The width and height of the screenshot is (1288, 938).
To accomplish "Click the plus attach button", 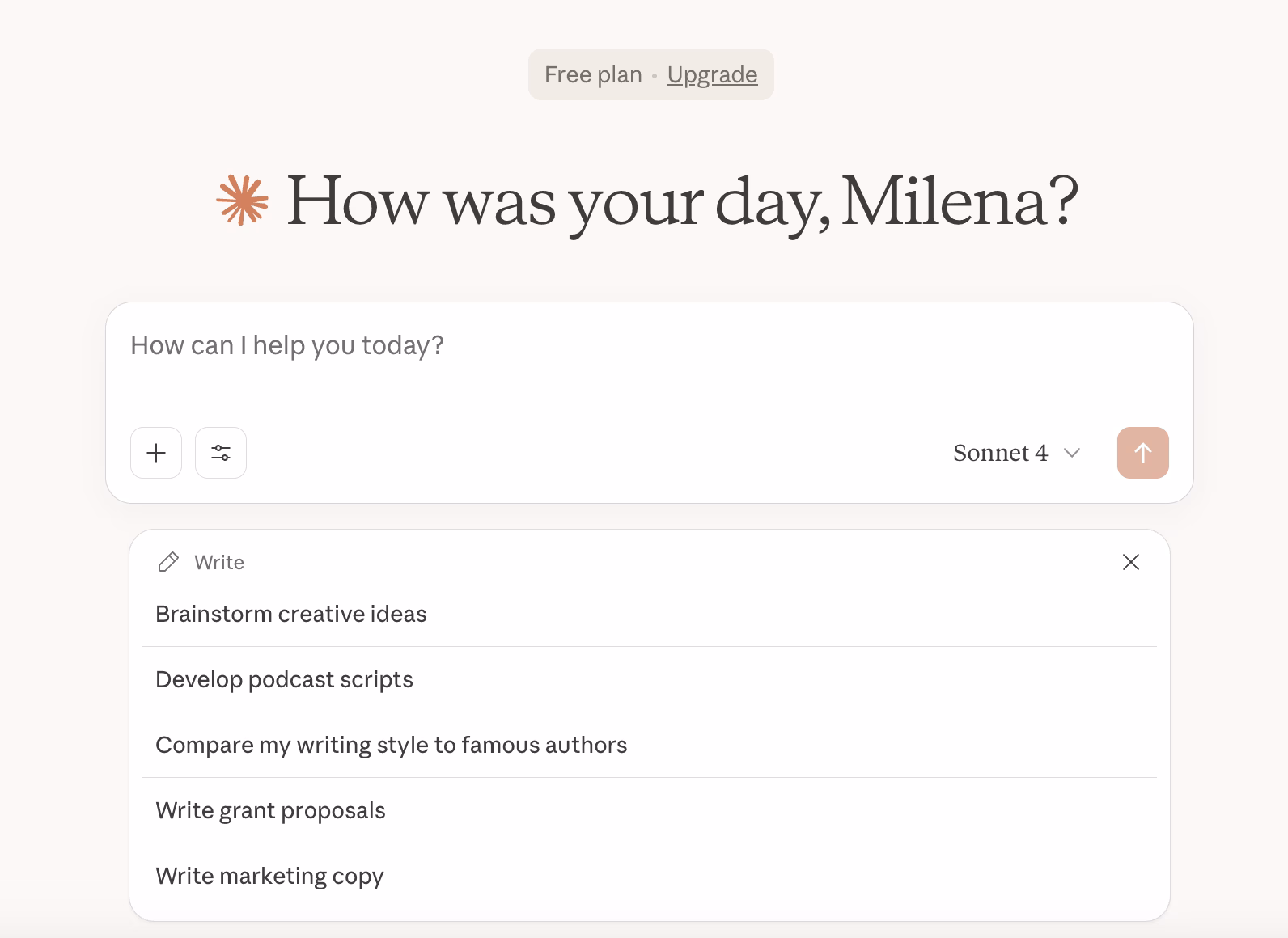I will coord(156,453).
